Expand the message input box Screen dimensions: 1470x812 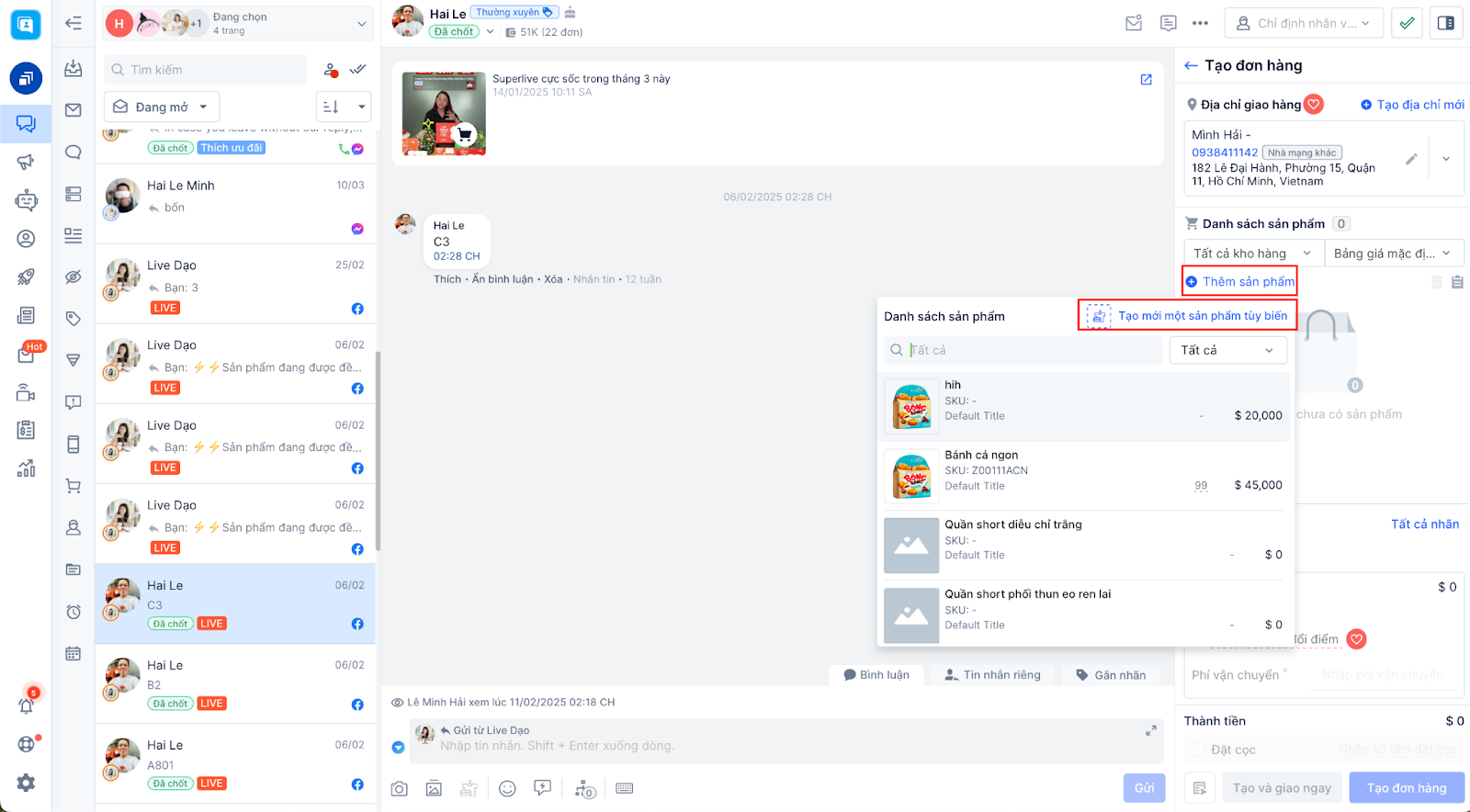coord(1150,731)
